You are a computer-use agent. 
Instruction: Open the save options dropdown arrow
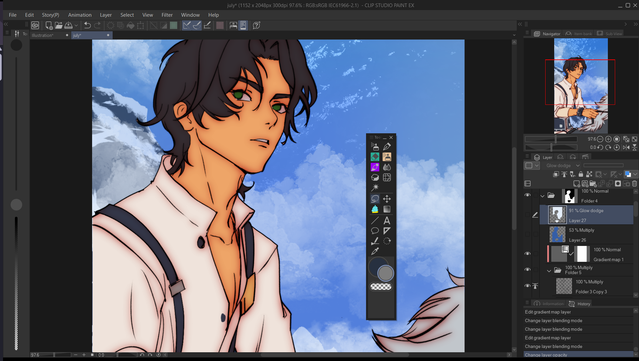tap(76, 26)
